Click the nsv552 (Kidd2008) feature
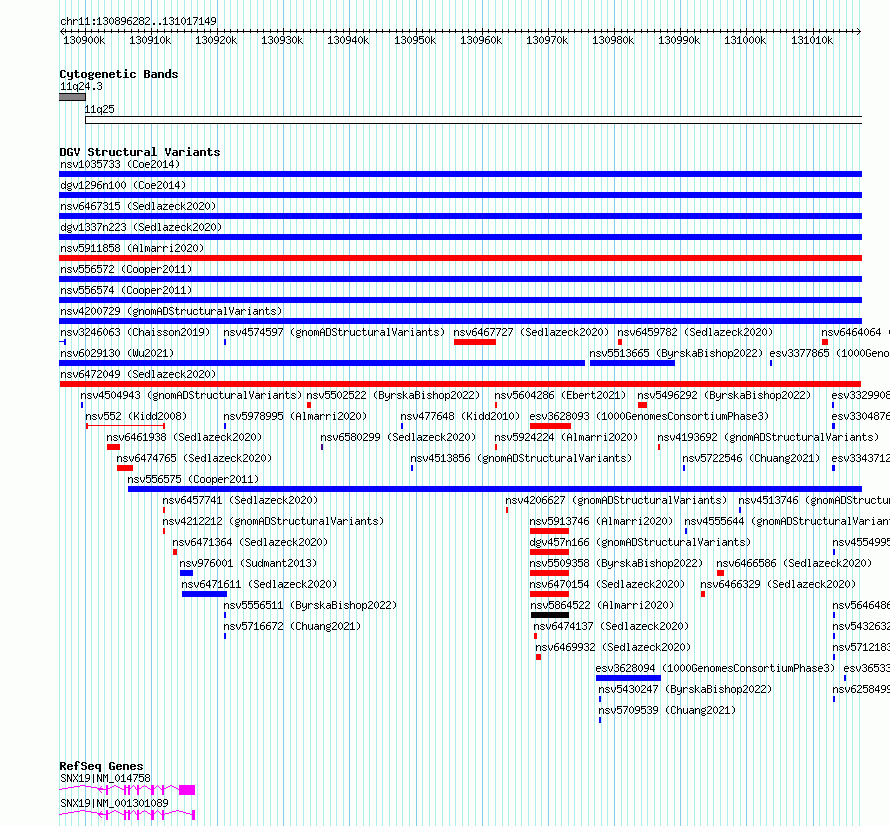The width and height of the screenshot is (890, 826). tap(125, 426)
